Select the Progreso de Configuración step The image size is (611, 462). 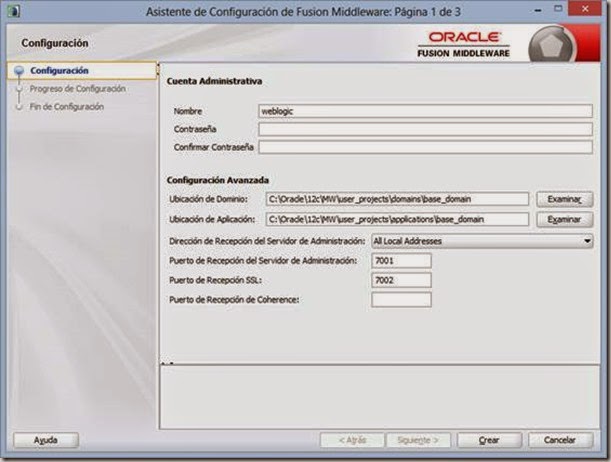click(x=78, y=89)
